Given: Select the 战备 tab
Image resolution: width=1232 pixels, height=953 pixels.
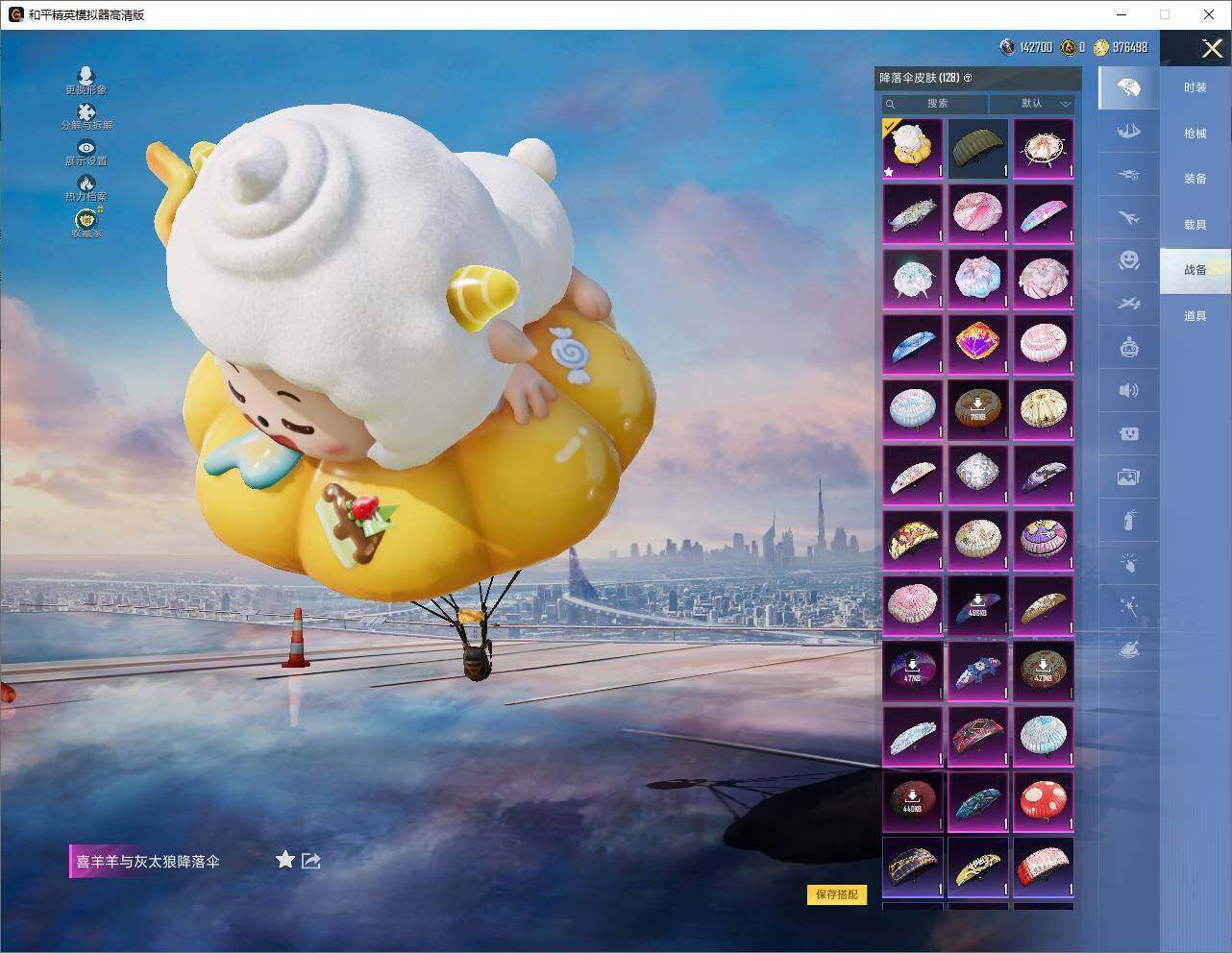Looking at the screenshot, I should pos(1195,270).
